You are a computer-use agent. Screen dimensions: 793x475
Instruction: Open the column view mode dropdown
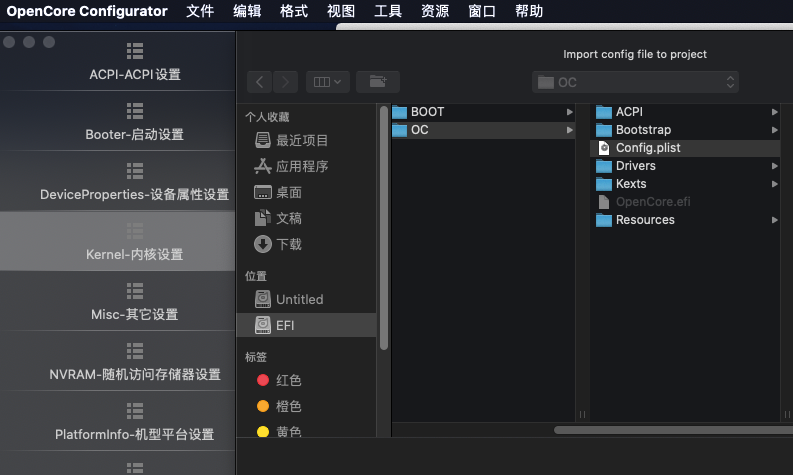coord(327,82)
